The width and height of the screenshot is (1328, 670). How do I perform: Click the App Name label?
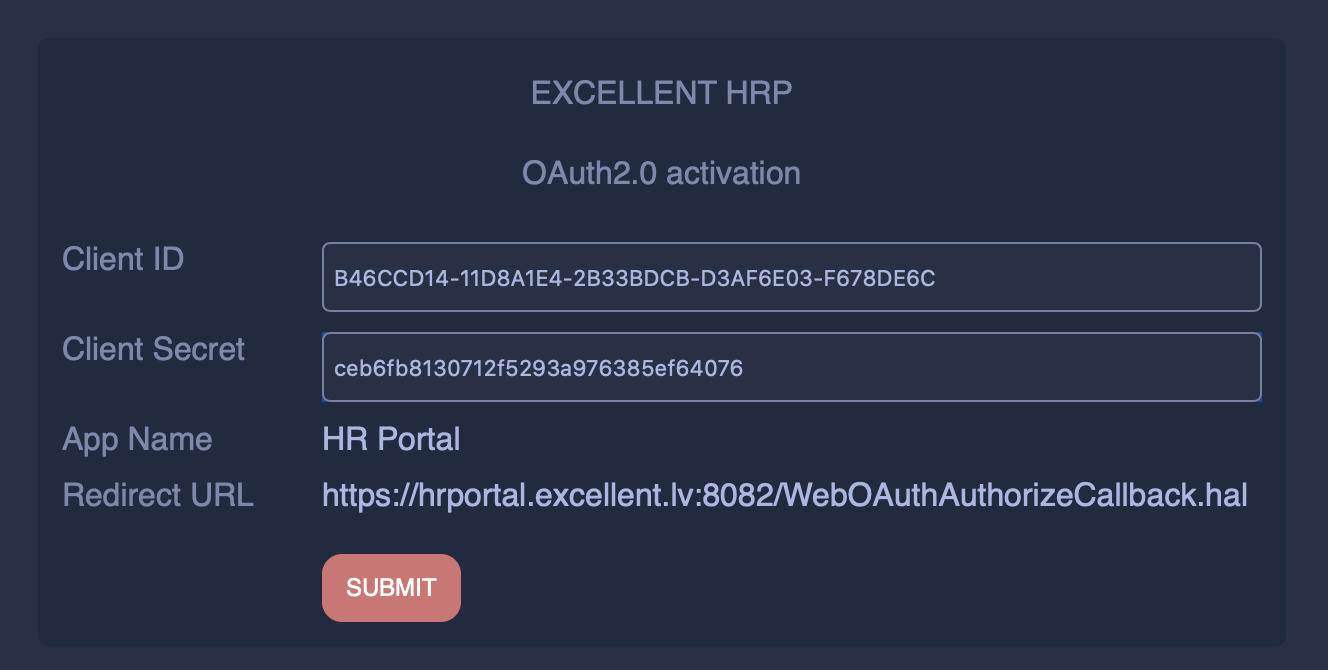click(137, 439)
